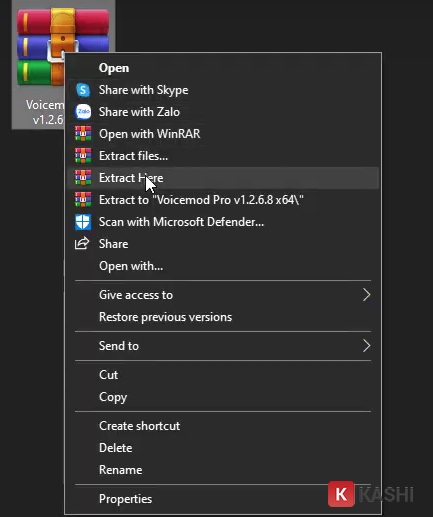The height and width of the screenshot is (517, 433).
Task: Select Copy from the menu
Action: (223, 397)
